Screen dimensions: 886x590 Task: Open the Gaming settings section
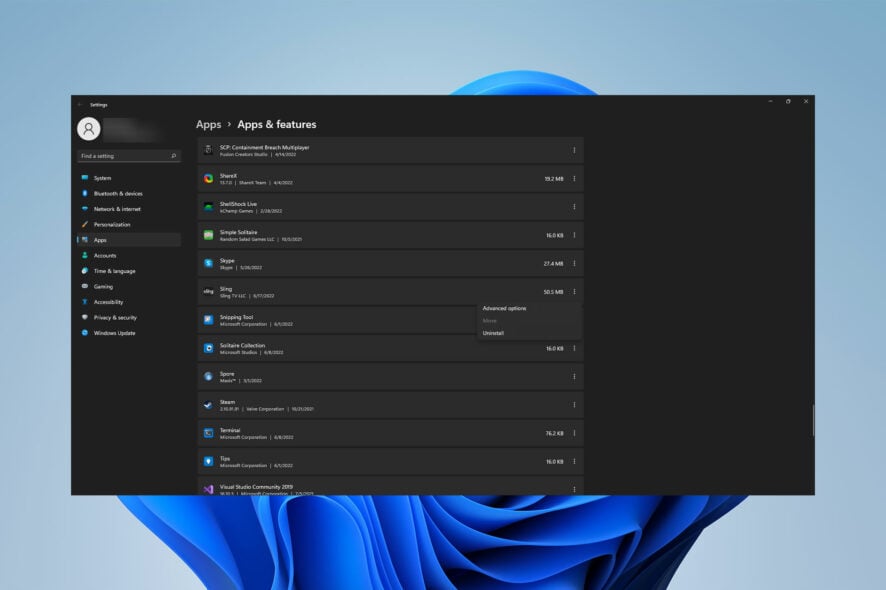129,287
